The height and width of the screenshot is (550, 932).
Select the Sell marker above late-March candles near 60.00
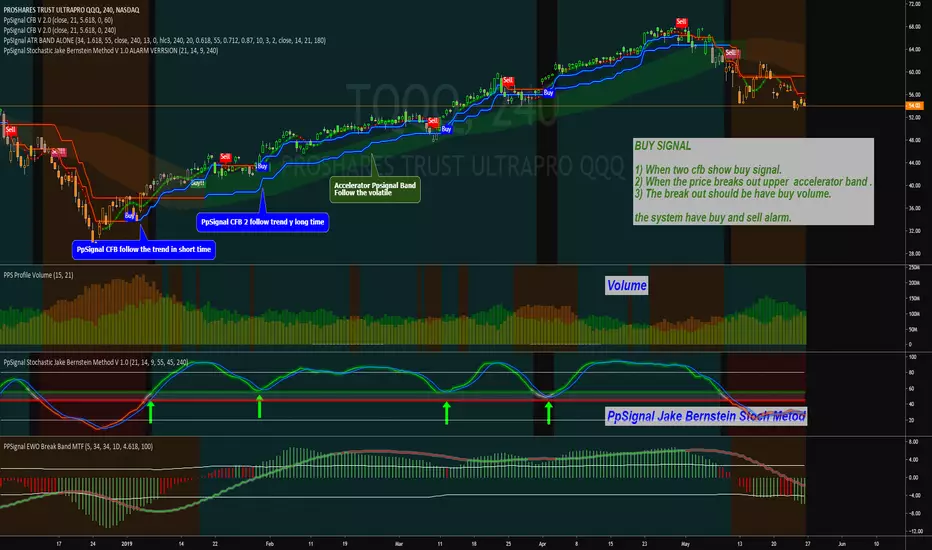(507, 80)
